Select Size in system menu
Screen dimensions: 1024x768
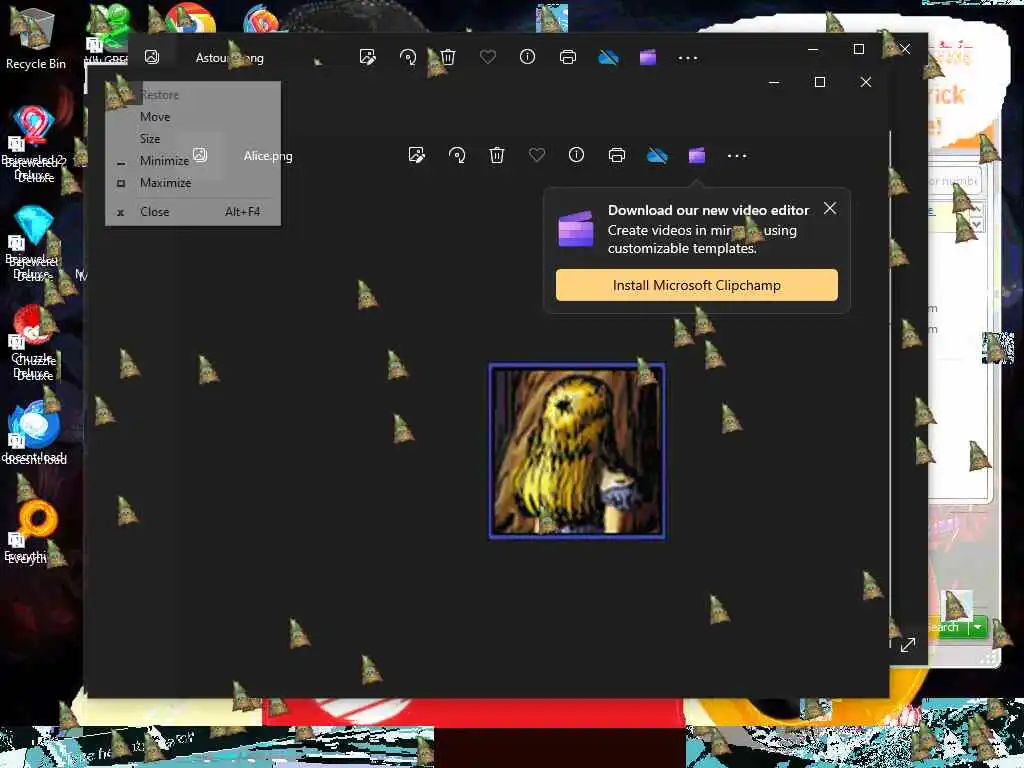193,139
